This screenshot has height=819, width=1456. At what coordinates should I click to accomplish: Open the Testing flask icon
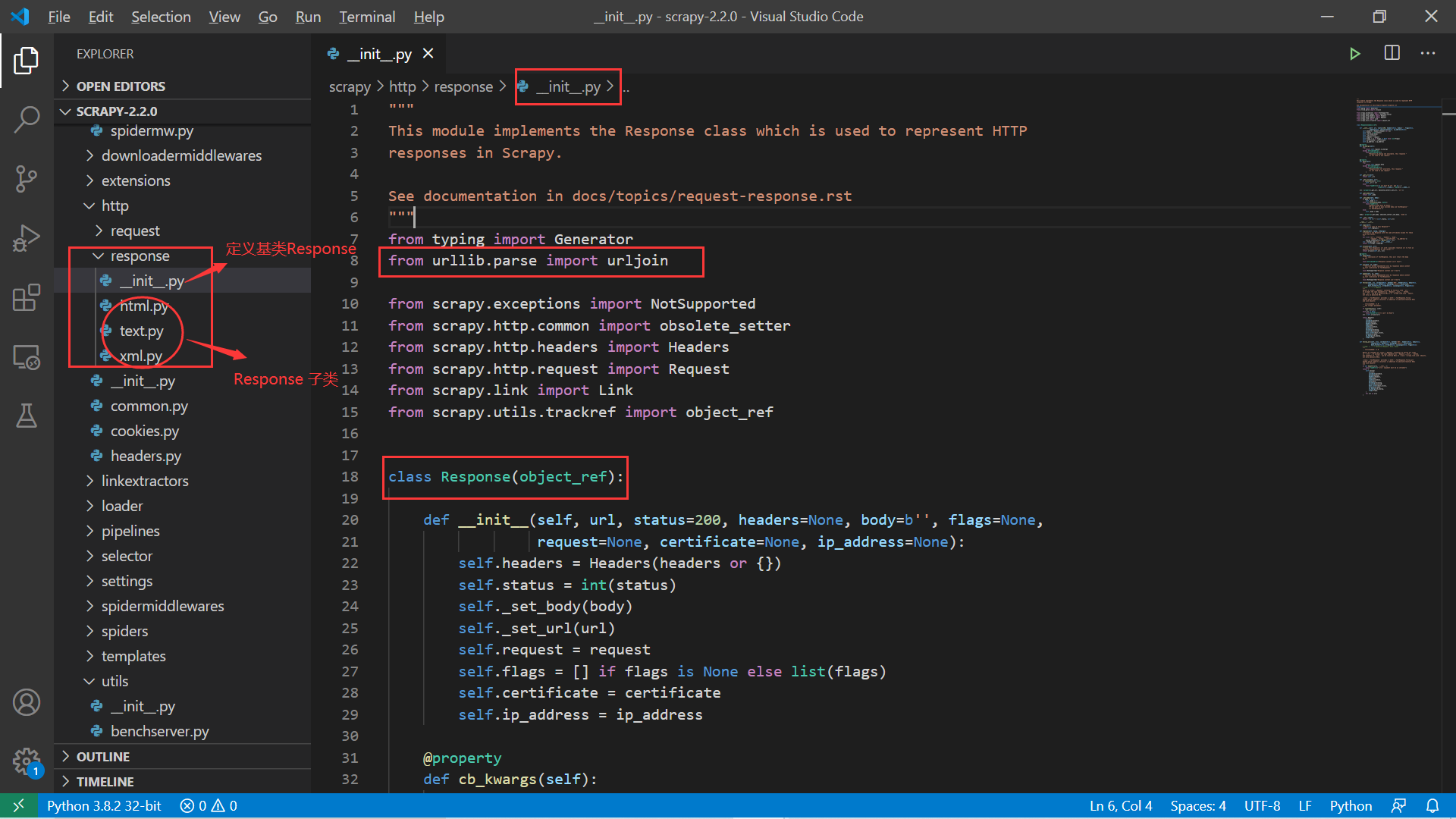27,416
